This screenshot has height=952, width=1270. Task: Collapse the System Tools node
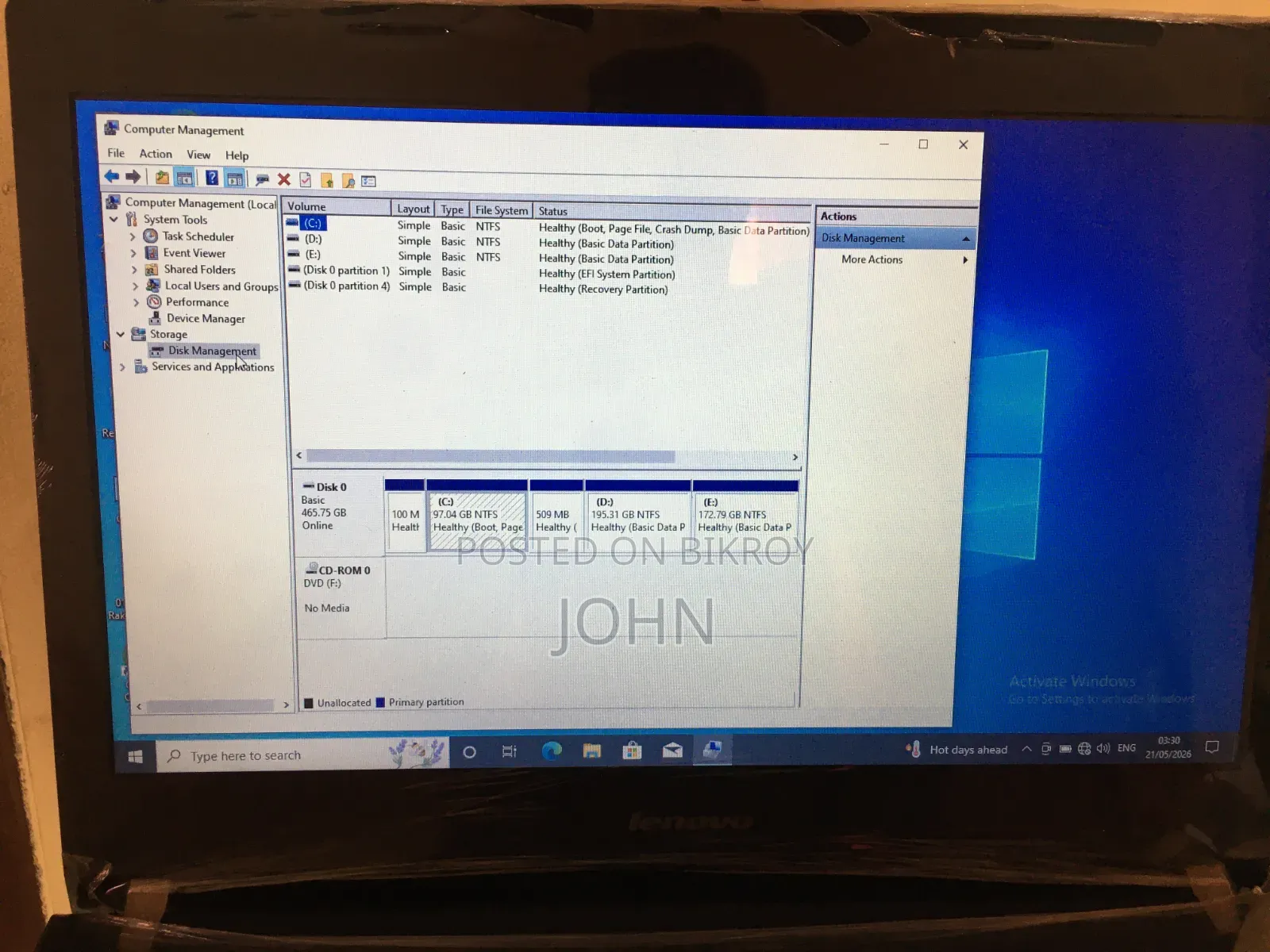[114, 219]
